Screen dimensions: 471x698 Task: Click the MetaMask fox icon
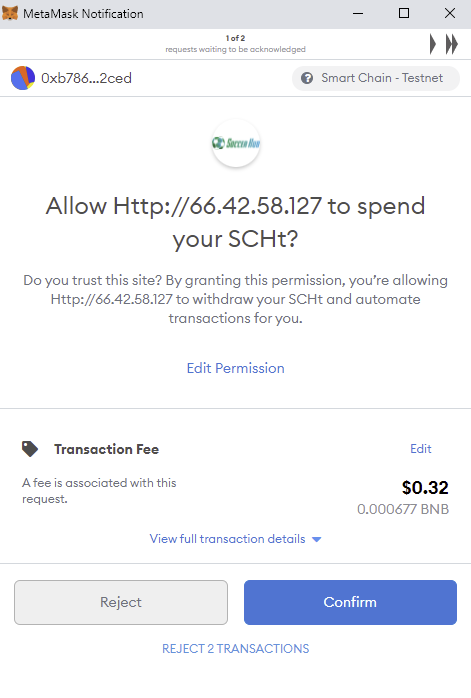point(10,13)
